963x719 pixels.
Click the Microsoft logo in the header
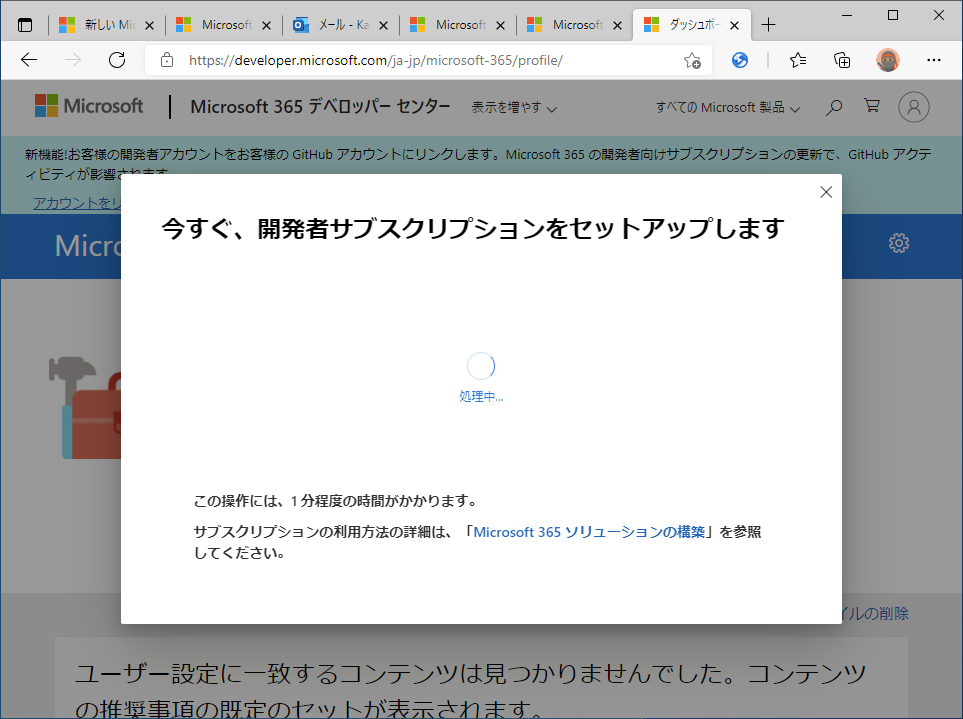(x=89, y=106)
